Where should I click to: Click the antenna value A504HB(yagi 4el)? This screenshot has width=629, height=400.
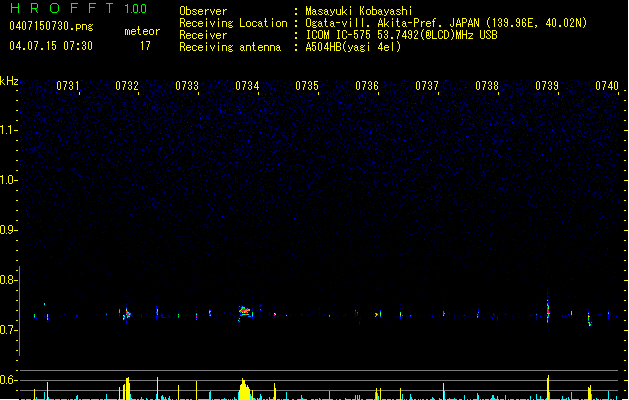(x=353, y=47)
